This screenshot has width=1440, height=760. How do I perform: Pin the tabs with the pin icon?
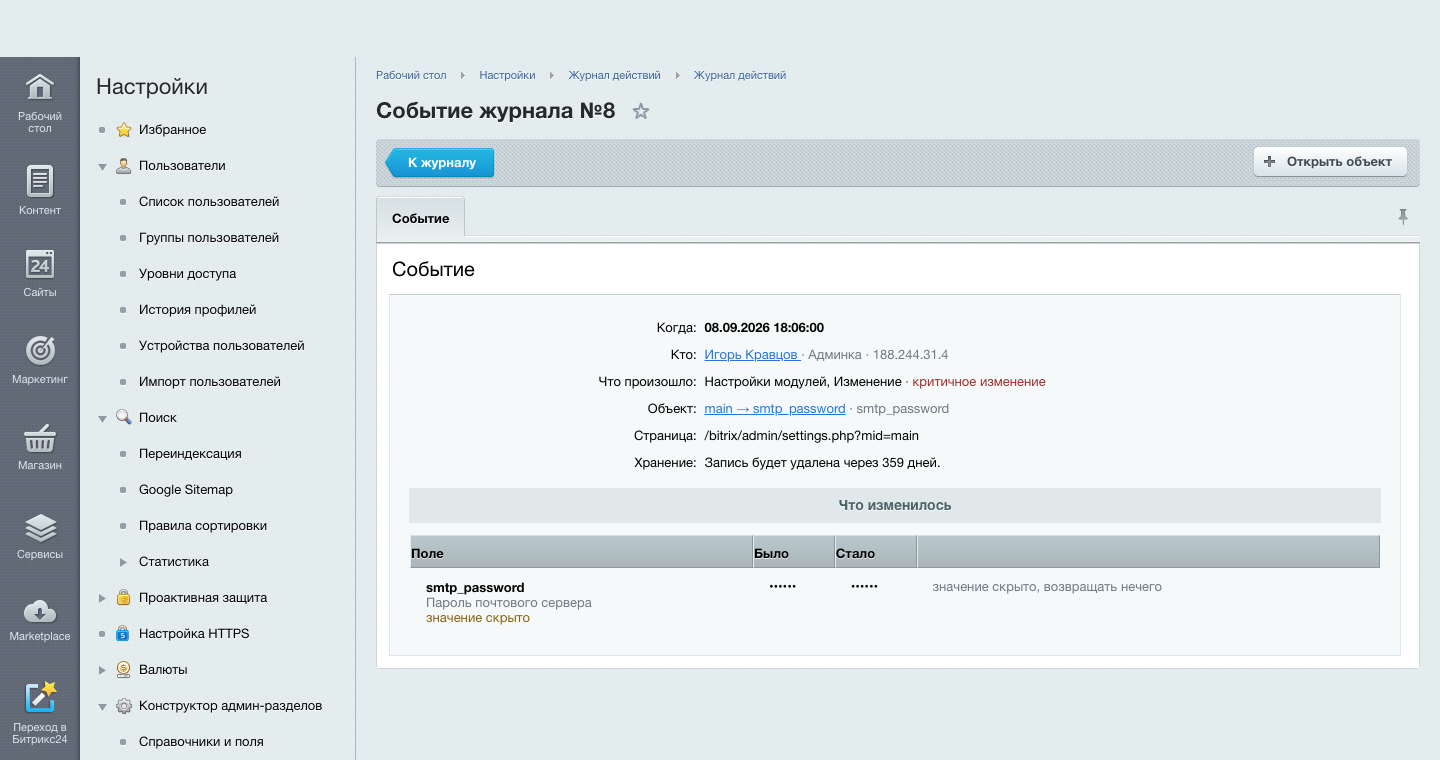[x=1403, y=216]
